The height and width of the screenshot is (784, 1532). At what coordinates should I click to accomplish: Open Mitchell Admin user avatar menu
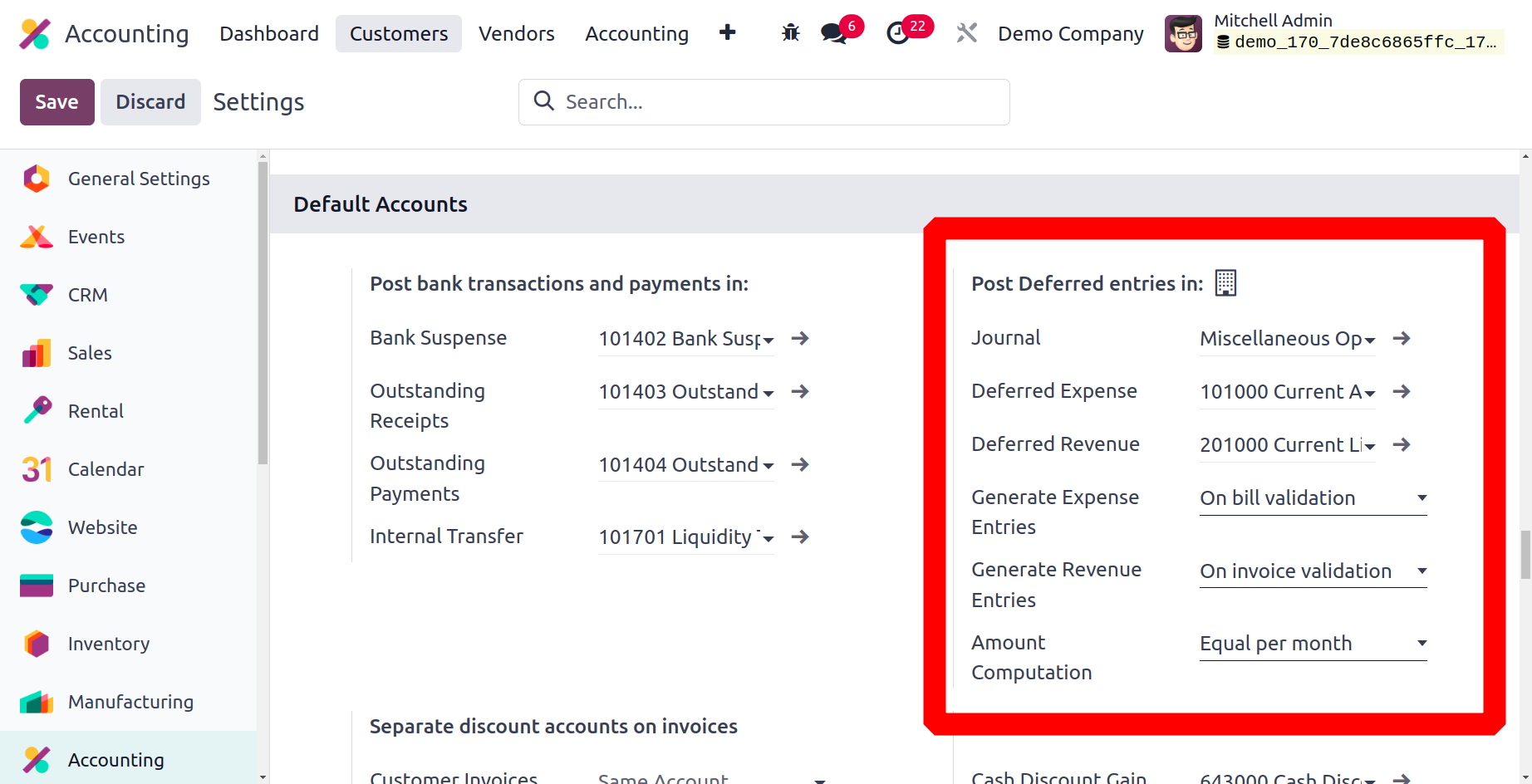[x=1183, y=33]
